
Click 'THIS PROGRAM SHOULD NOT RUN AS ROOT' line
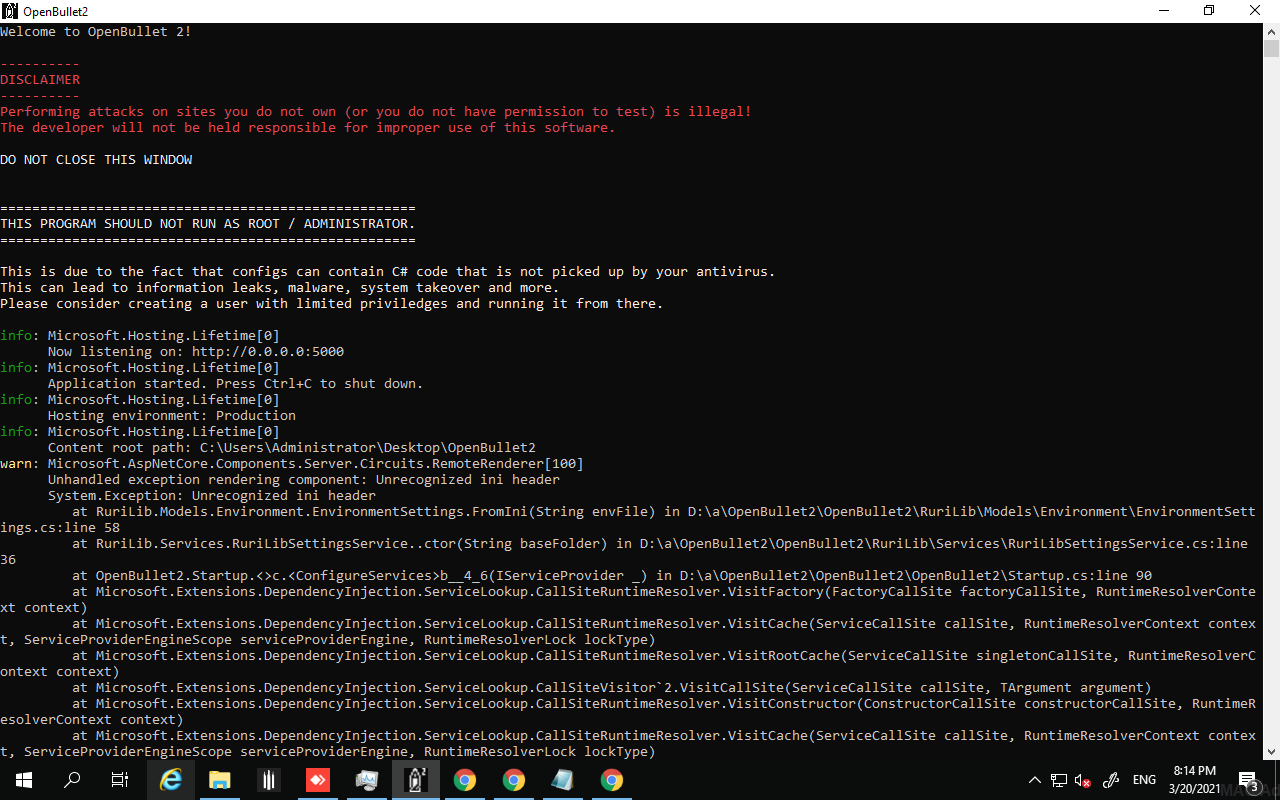click(208, 224)
